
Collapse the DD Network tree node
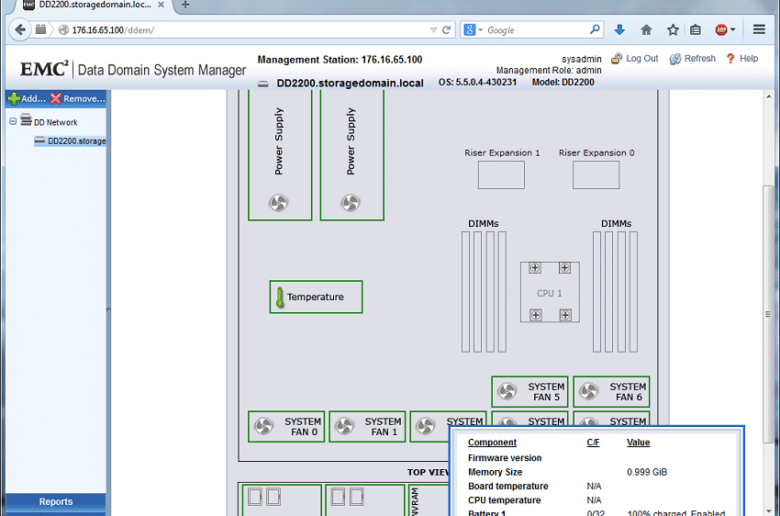pos(13,121)
